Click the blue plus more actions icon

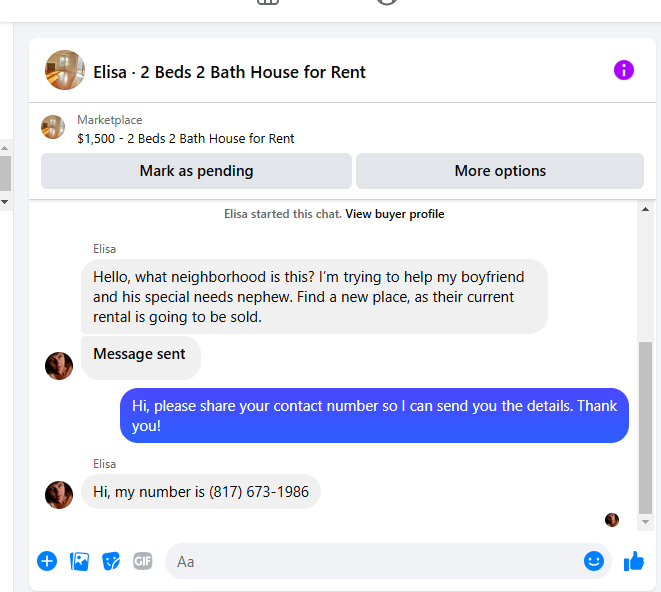point(47,561)
